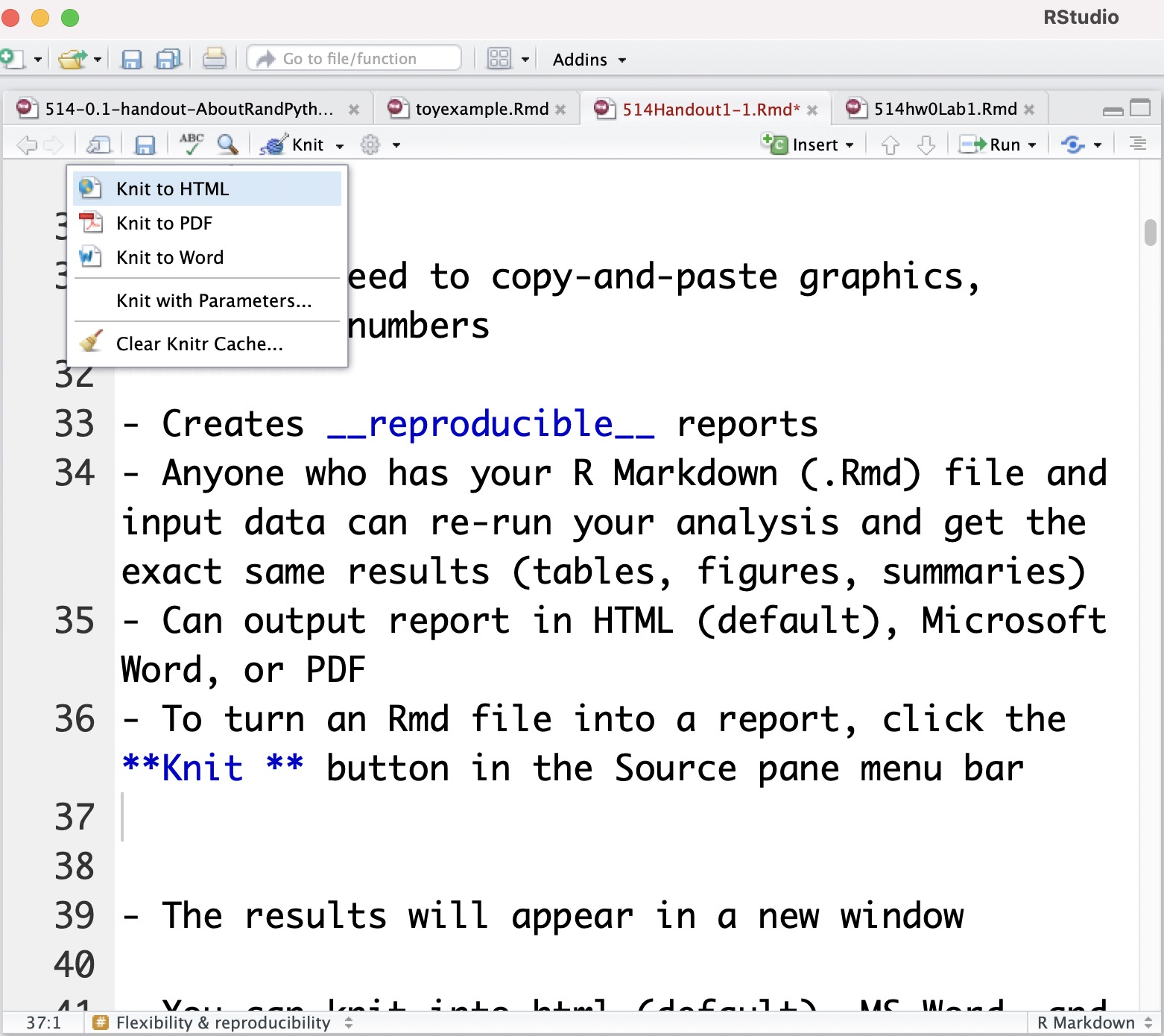Place cursor on empty line 38
This screenshot has height=1036, width=1164.
626,866
